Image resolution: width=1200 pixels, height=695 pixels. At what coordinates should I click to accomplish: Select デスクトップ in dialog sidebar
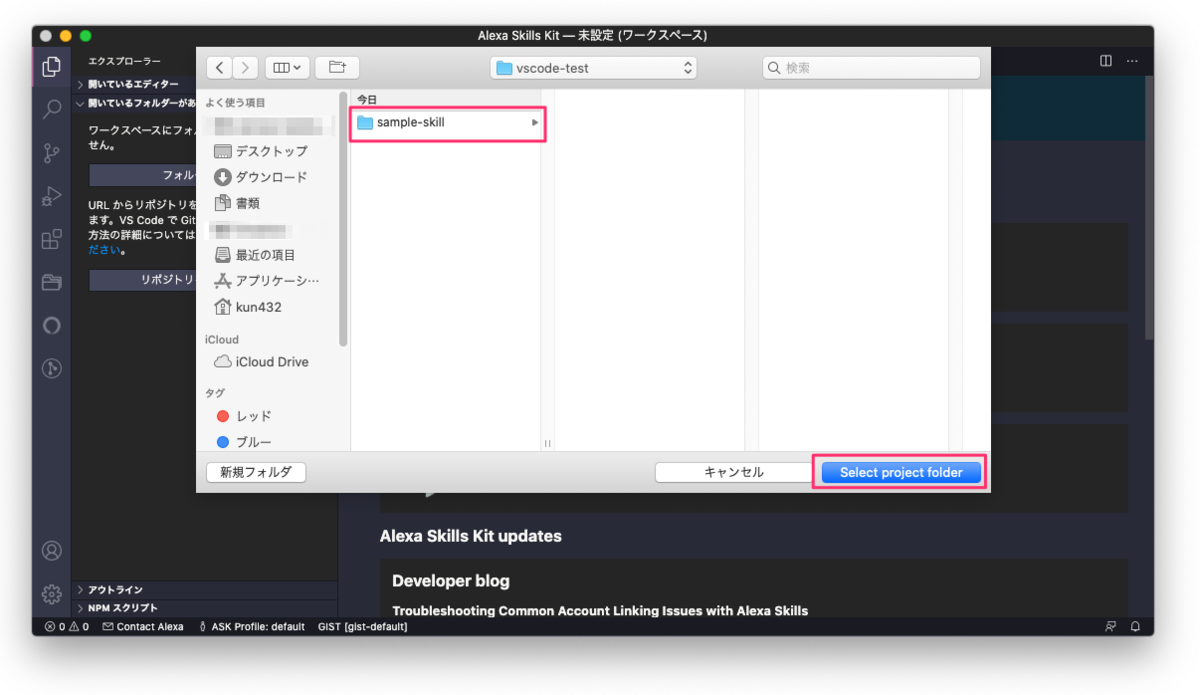261,151
